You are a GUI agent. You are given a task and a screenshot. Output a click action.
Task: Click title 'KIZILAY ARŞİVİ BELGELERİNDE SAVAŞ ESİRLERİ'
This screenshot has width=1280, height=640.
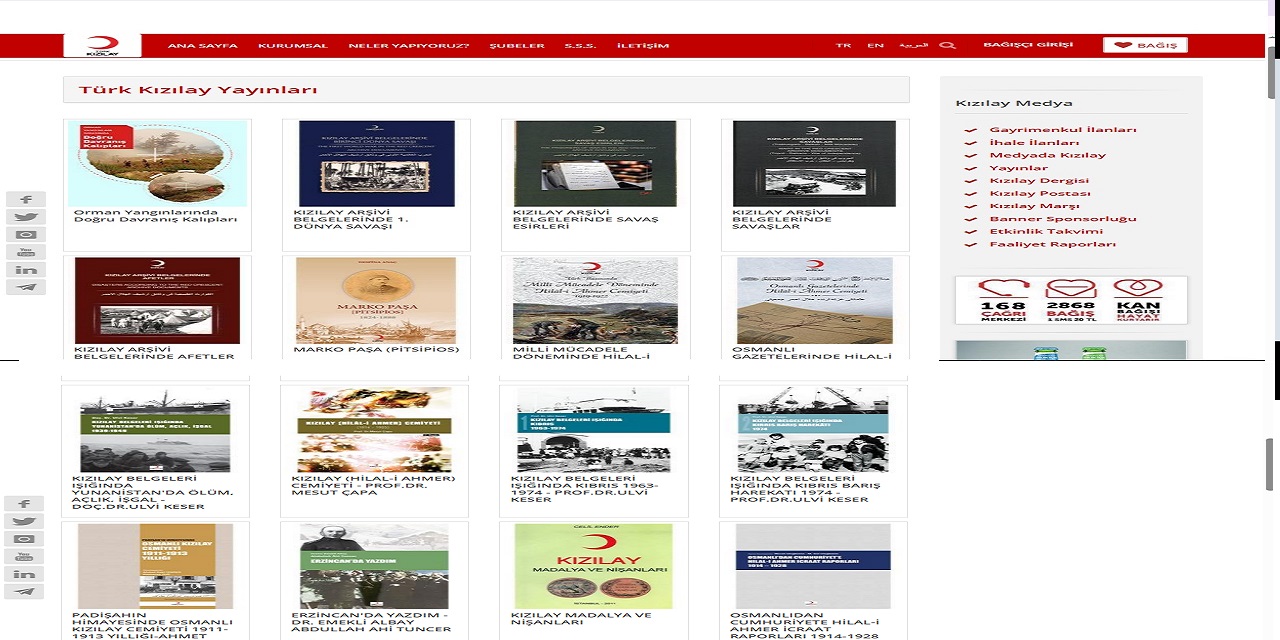(x=586, y=219)
